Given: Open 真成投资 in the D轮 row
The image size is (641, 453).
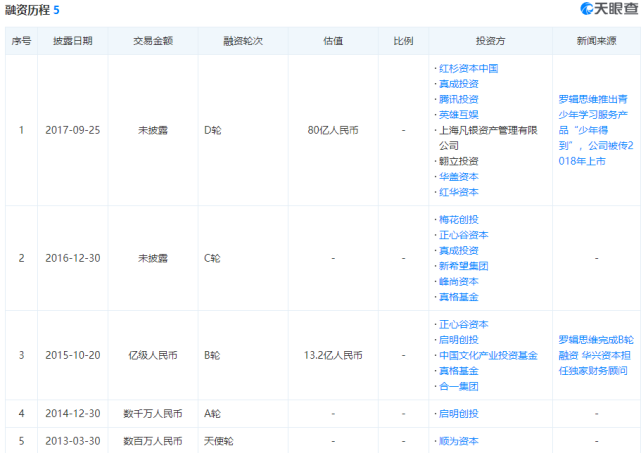Looking at the screenshot, I should coord(459,84).
